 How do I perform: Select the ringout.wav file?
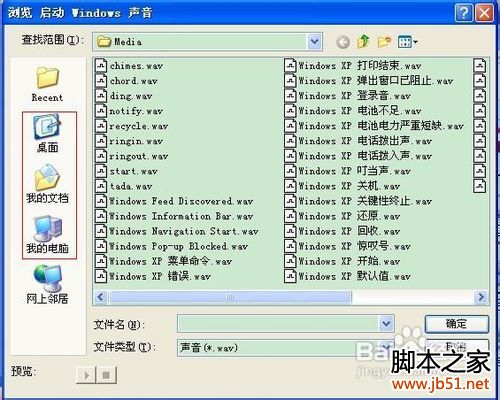pyautogui.click(x=132, y=156)
